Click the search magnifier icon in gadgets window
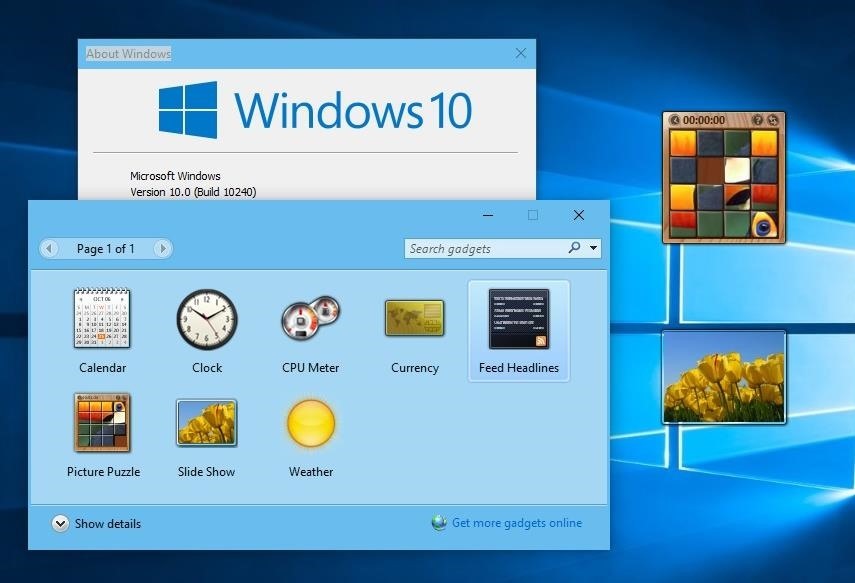 coord(574,248)
